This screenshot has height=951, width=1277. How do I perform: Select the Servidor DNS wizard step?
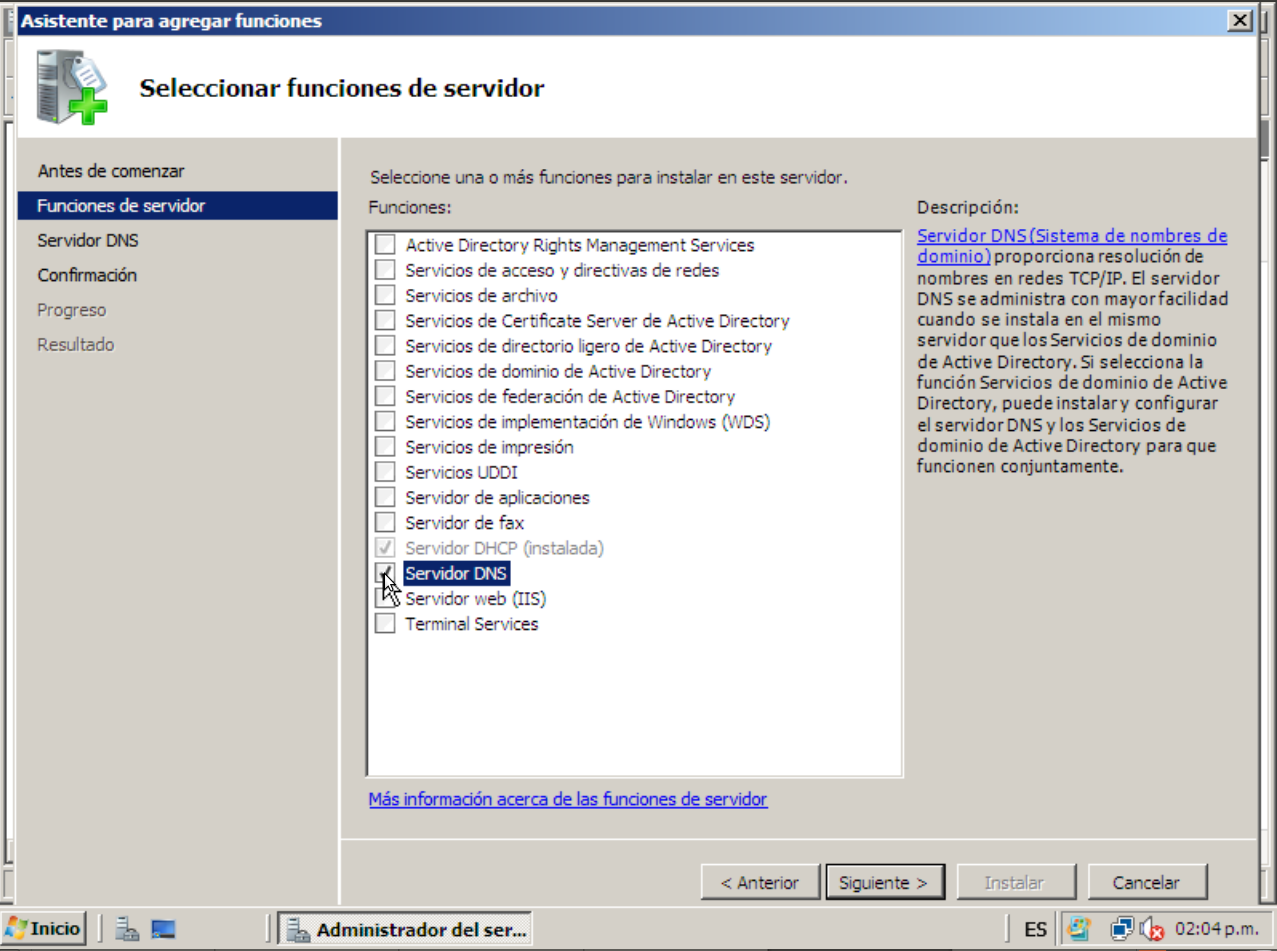coord(88,240)
